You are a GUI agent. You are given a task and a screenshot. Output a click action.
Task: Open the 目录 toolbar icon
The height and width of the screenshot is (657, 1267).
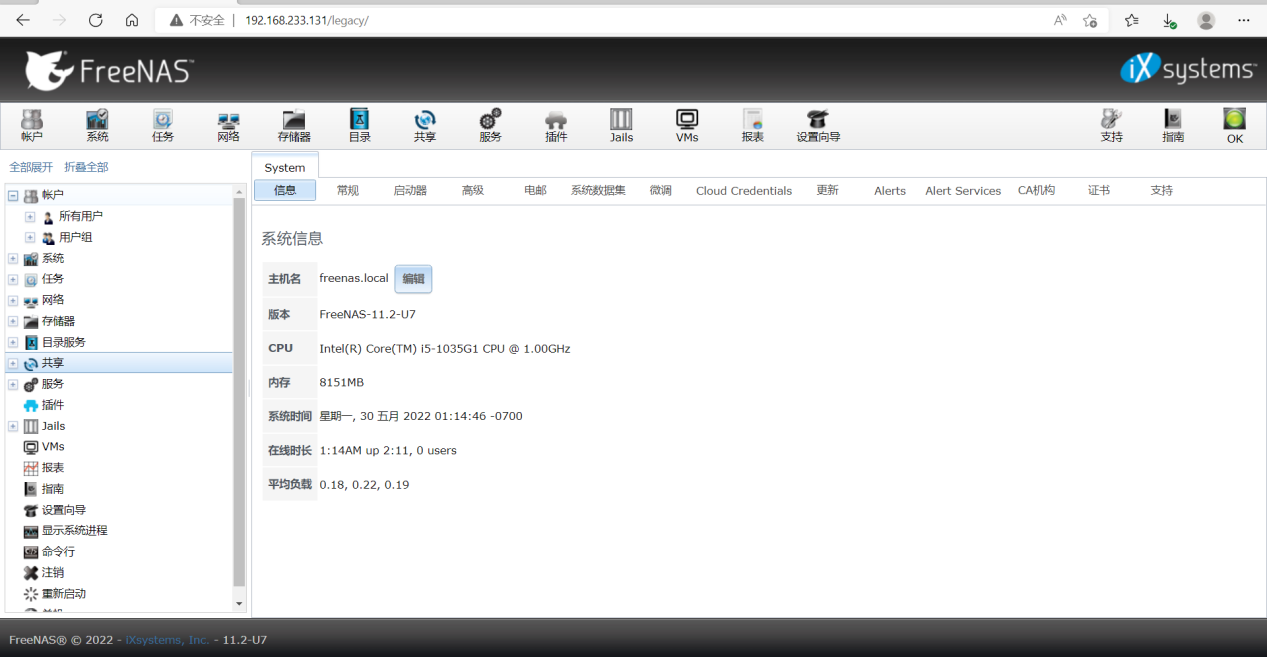pyautogui.click(x=360, y=126)
